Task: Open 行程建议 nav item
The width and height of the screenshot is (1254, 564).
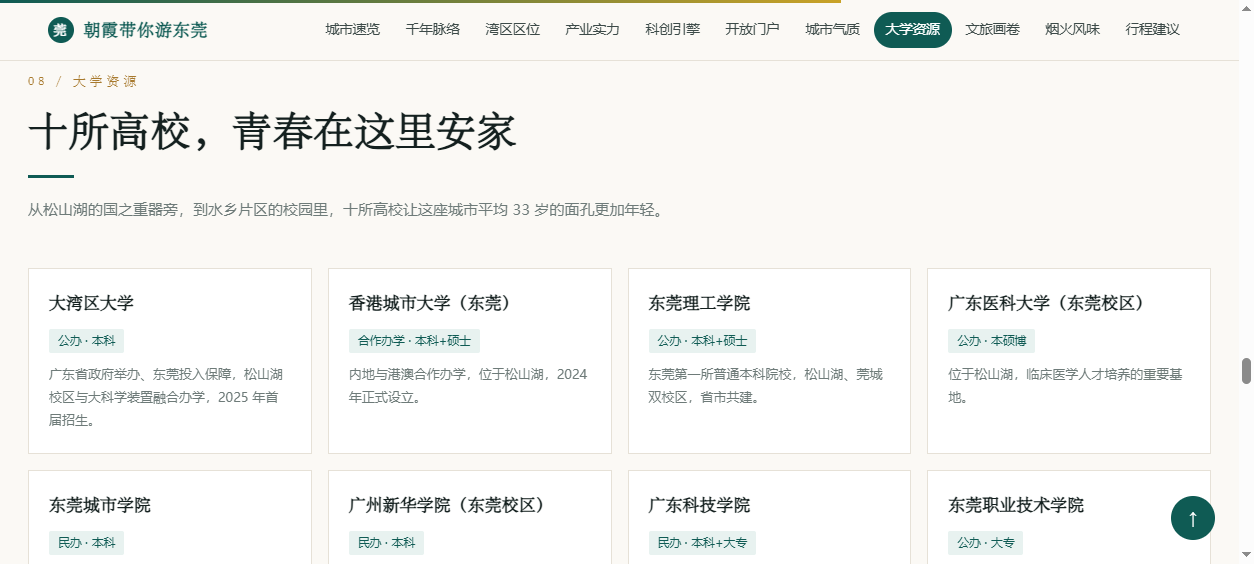Action: pos(1152,29)
